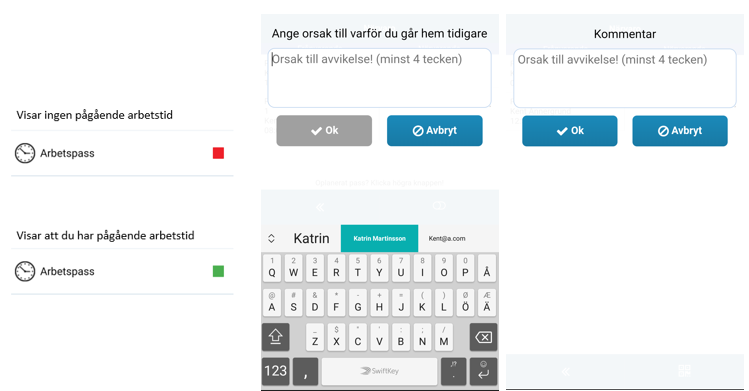Tap the comma key on the keyboard

click(305, 371)
